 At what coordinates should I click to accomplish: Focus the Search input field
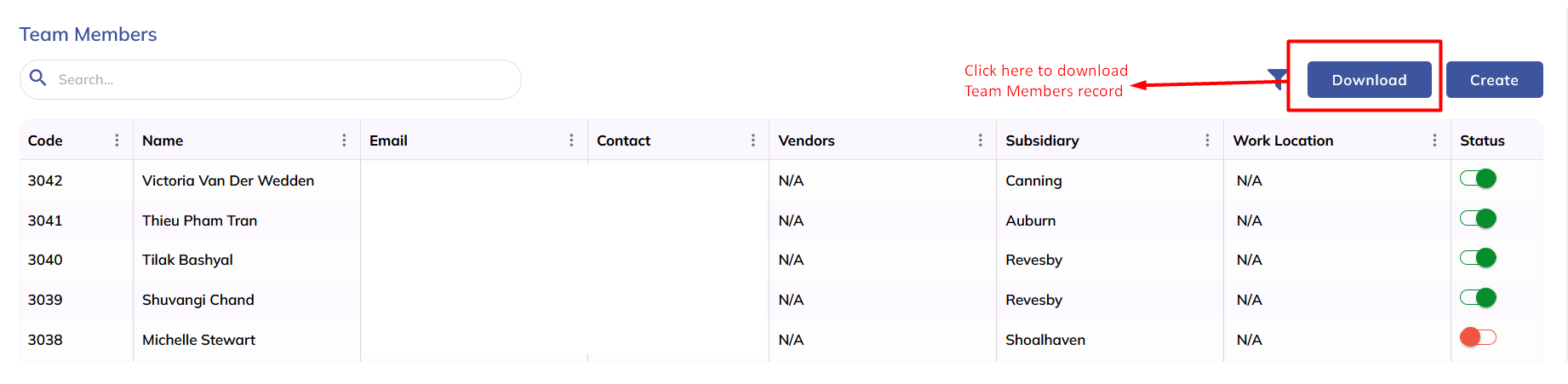tap(281, 79)
